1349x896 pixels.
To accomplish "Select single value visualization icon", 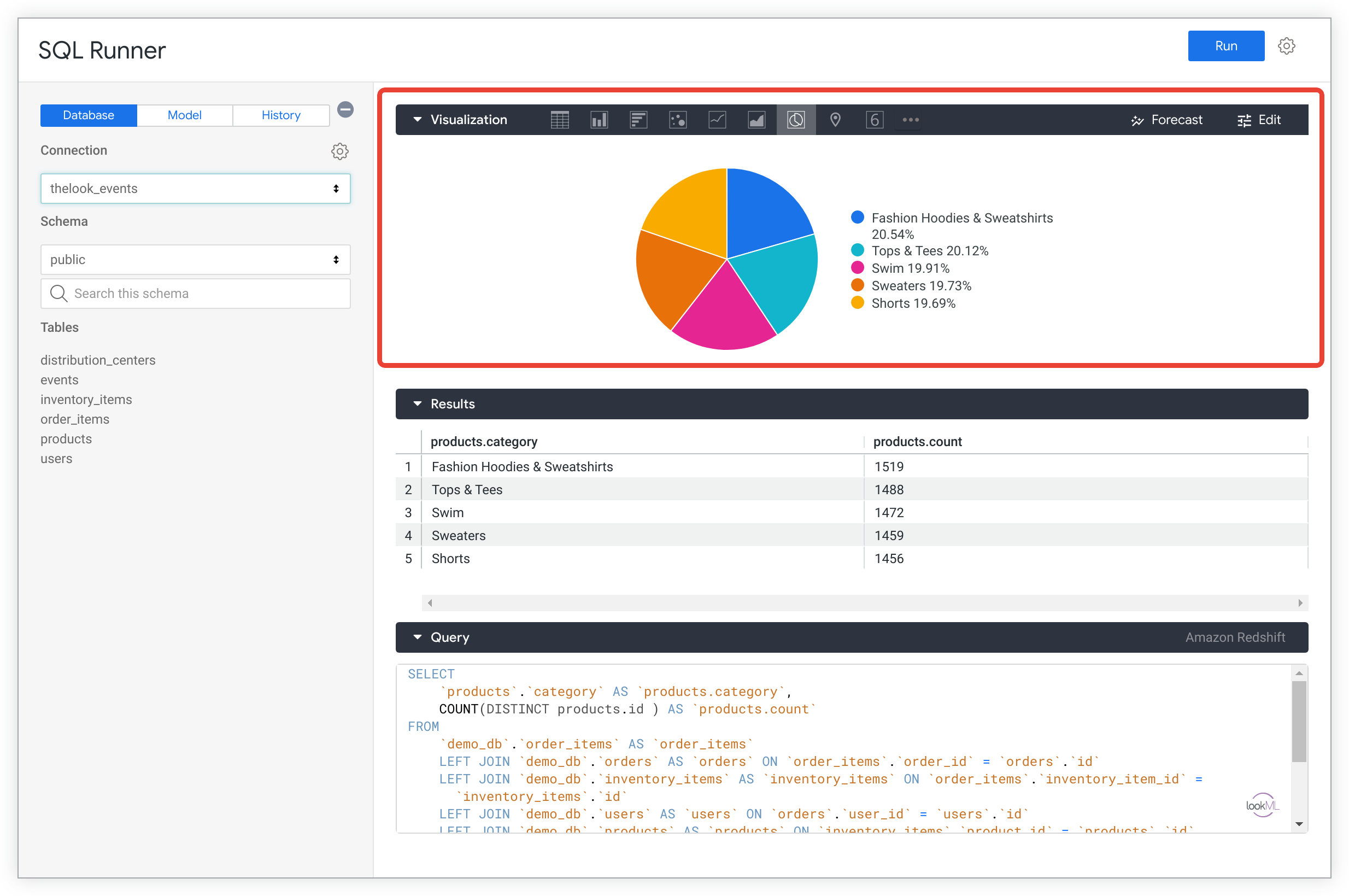I will pos(874,119).
